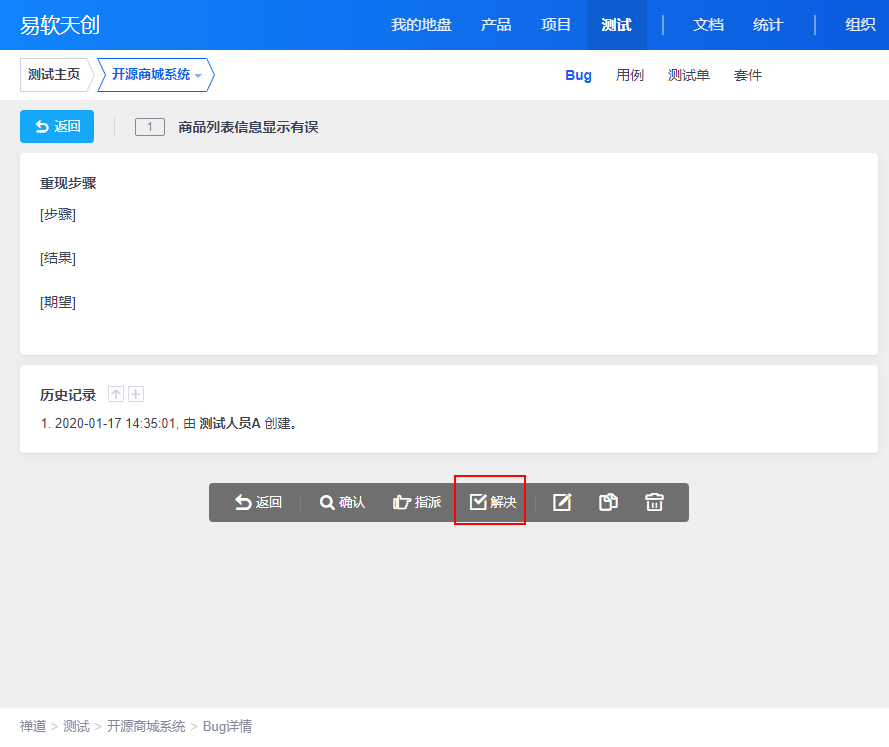Click the Bug详情 footer breadcrumb text

click(x=227, y=726)
